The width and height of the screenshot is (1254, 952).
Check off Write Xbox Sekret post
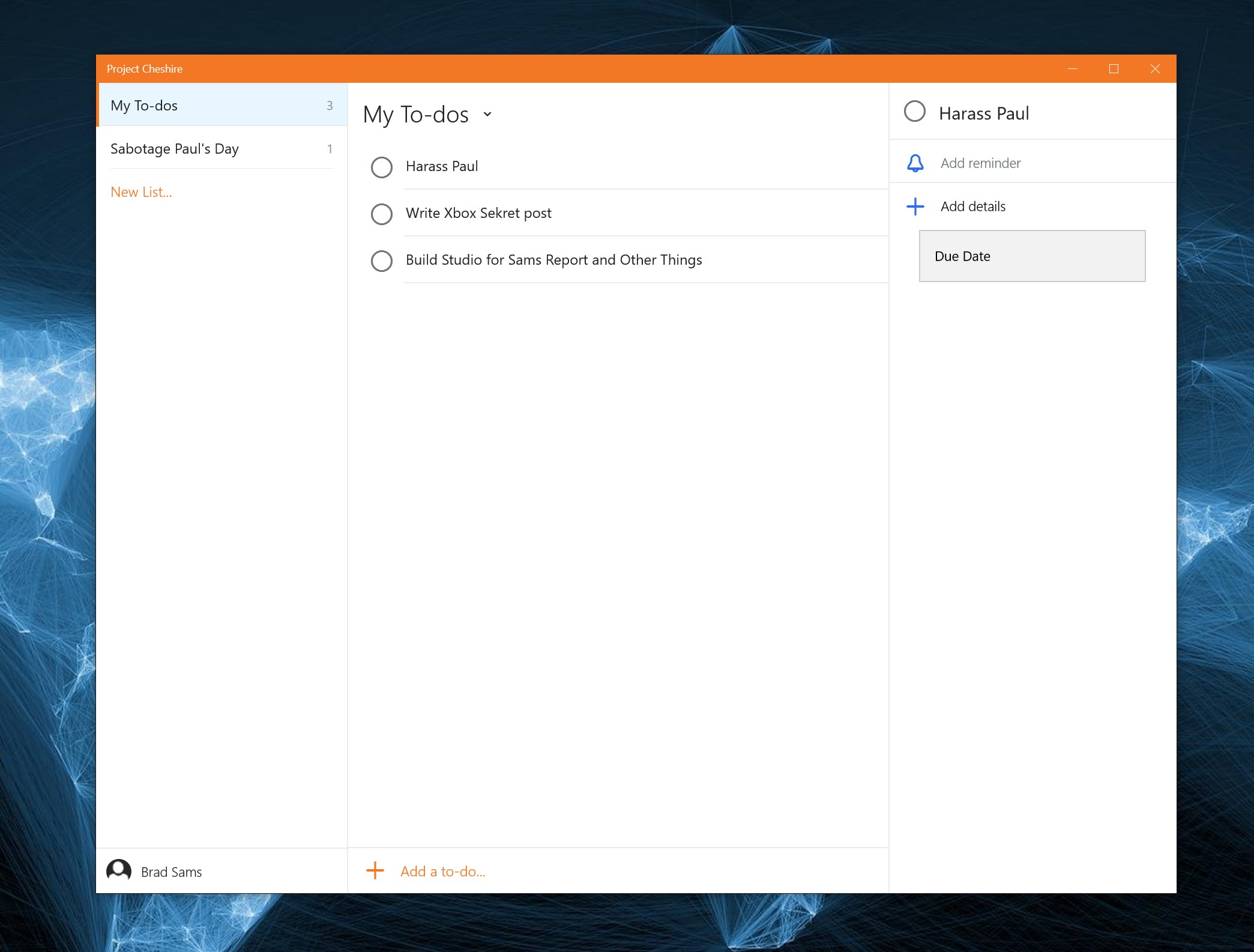point(382,214)
